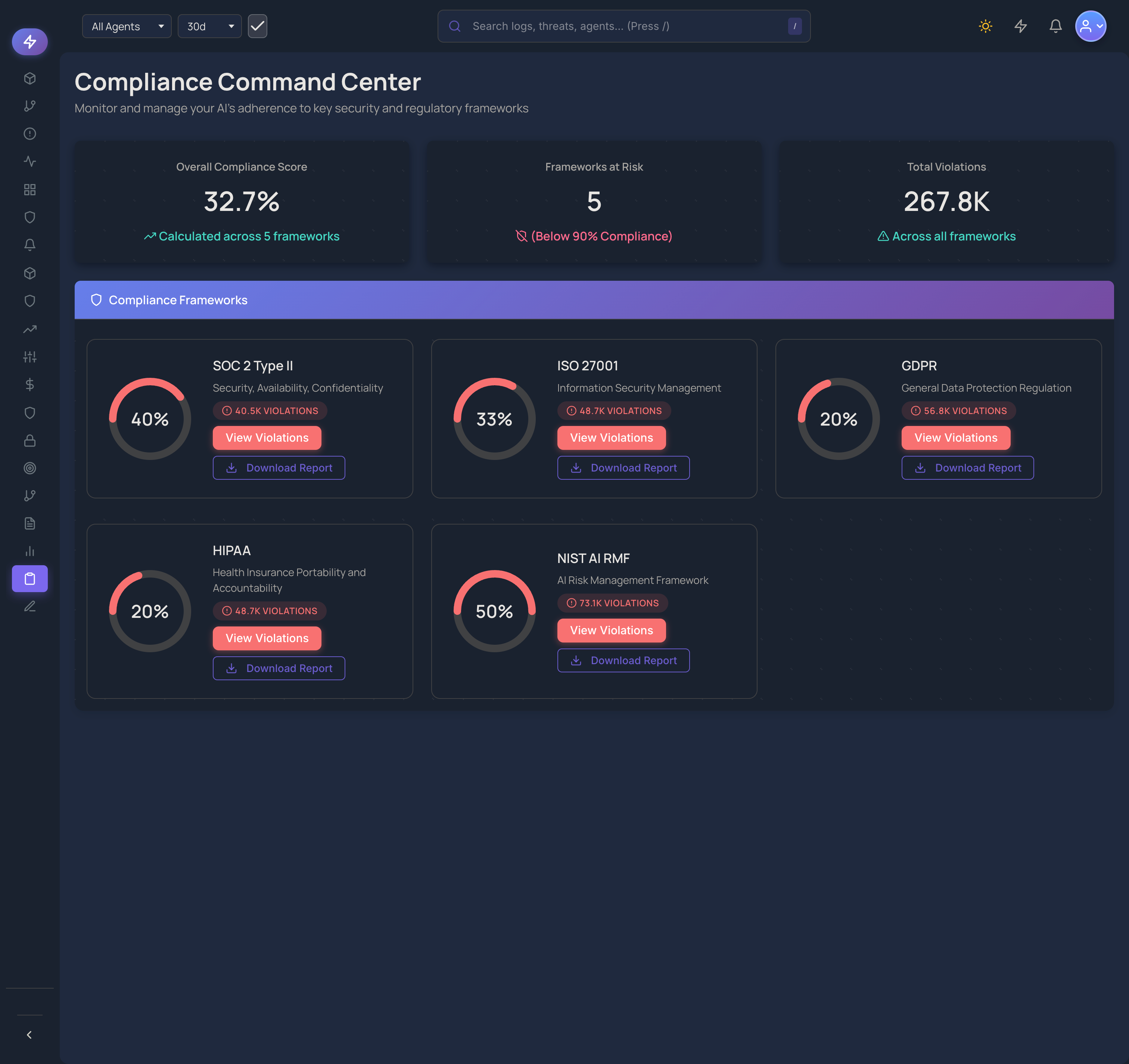Open the bar chart analytics icon

click(29, 551)
